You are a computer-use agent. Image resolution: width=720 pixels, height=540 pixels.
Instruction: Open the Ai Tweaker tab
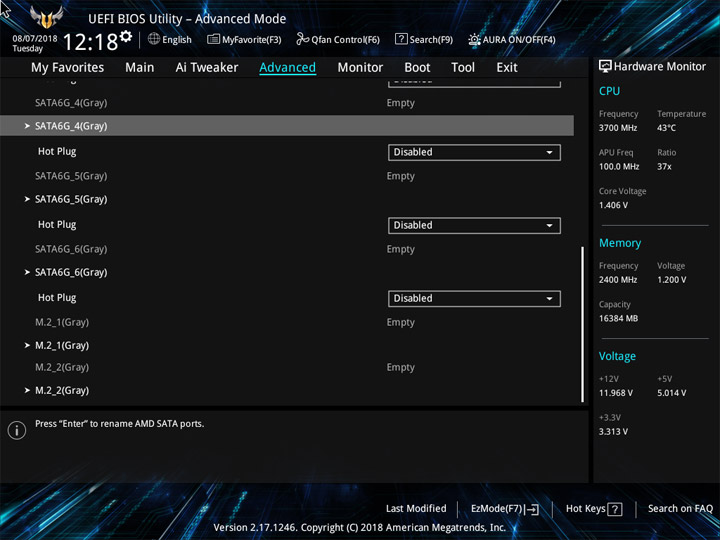click(207, 68)
